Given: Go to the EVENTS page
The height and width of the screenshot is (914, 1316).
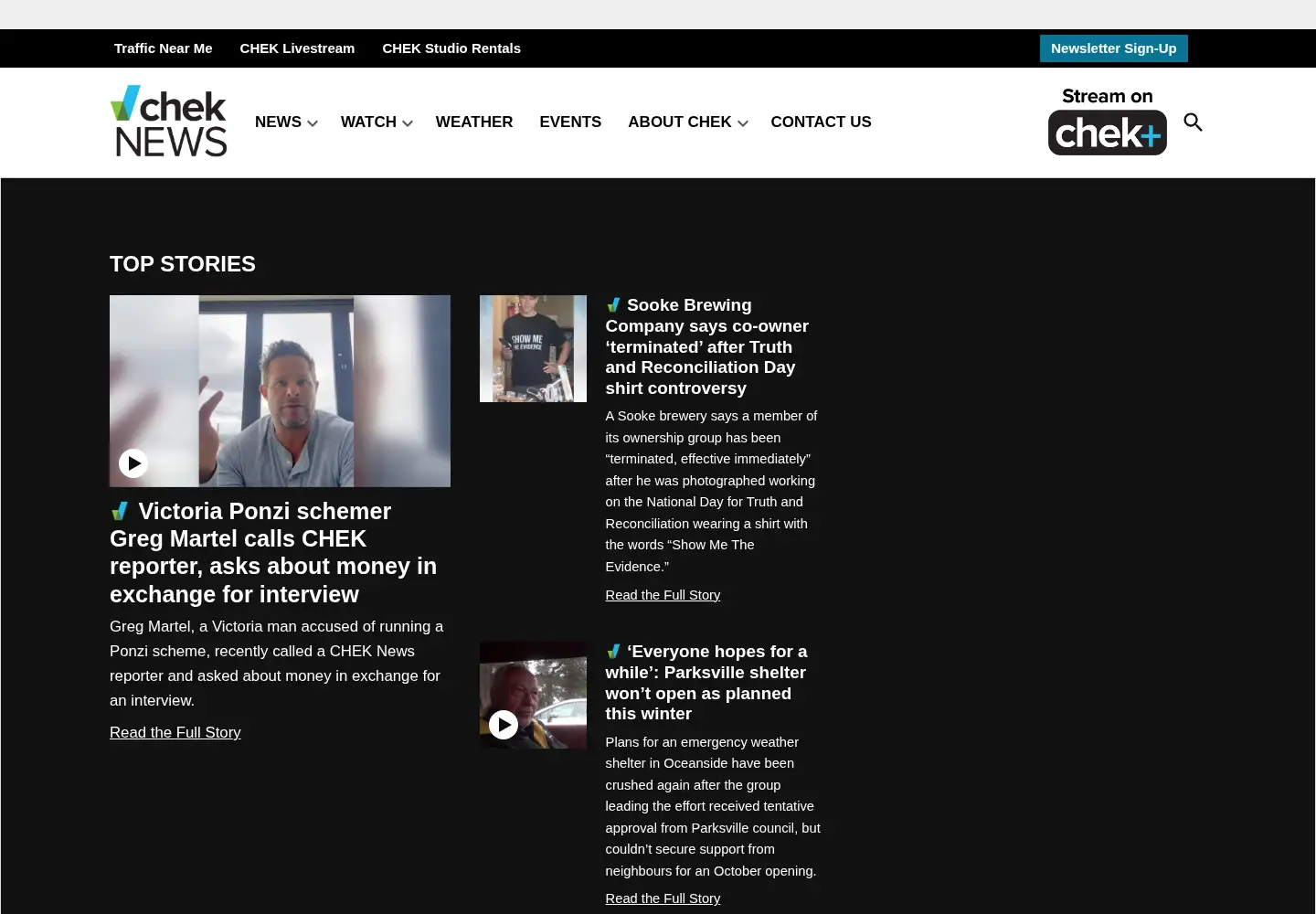Looking at the screenshot, I should click(x=570, y=122).
